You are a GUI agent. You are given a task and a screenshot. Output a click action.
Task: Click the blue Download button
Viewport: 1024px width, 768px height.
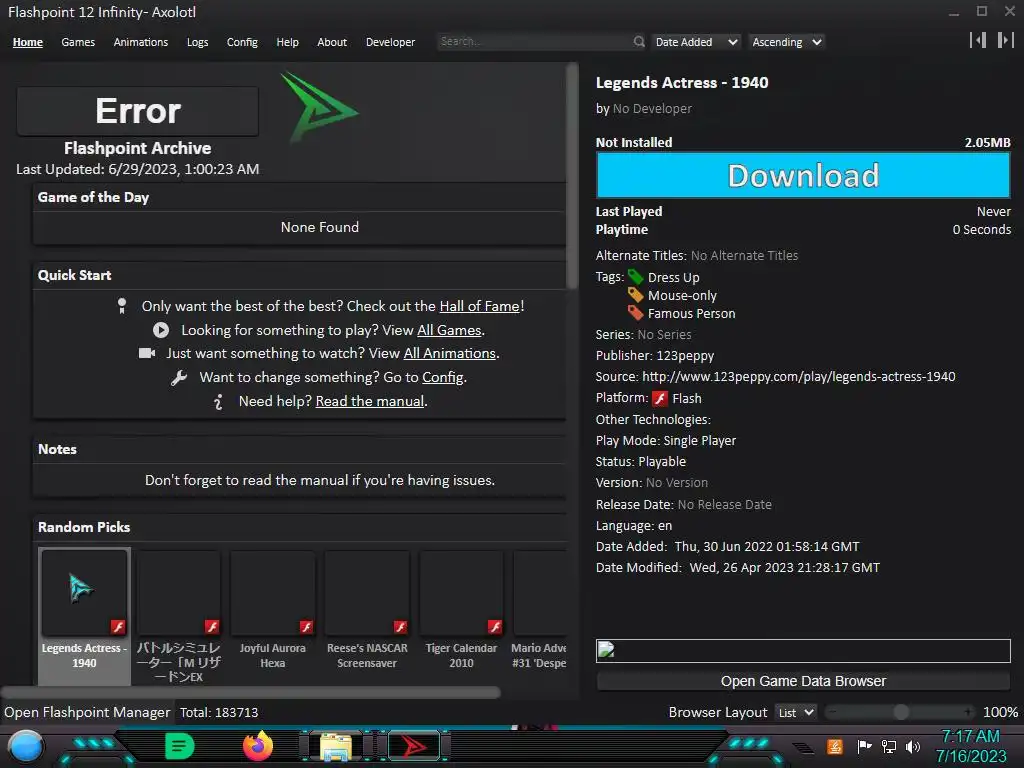pos(803,175)
